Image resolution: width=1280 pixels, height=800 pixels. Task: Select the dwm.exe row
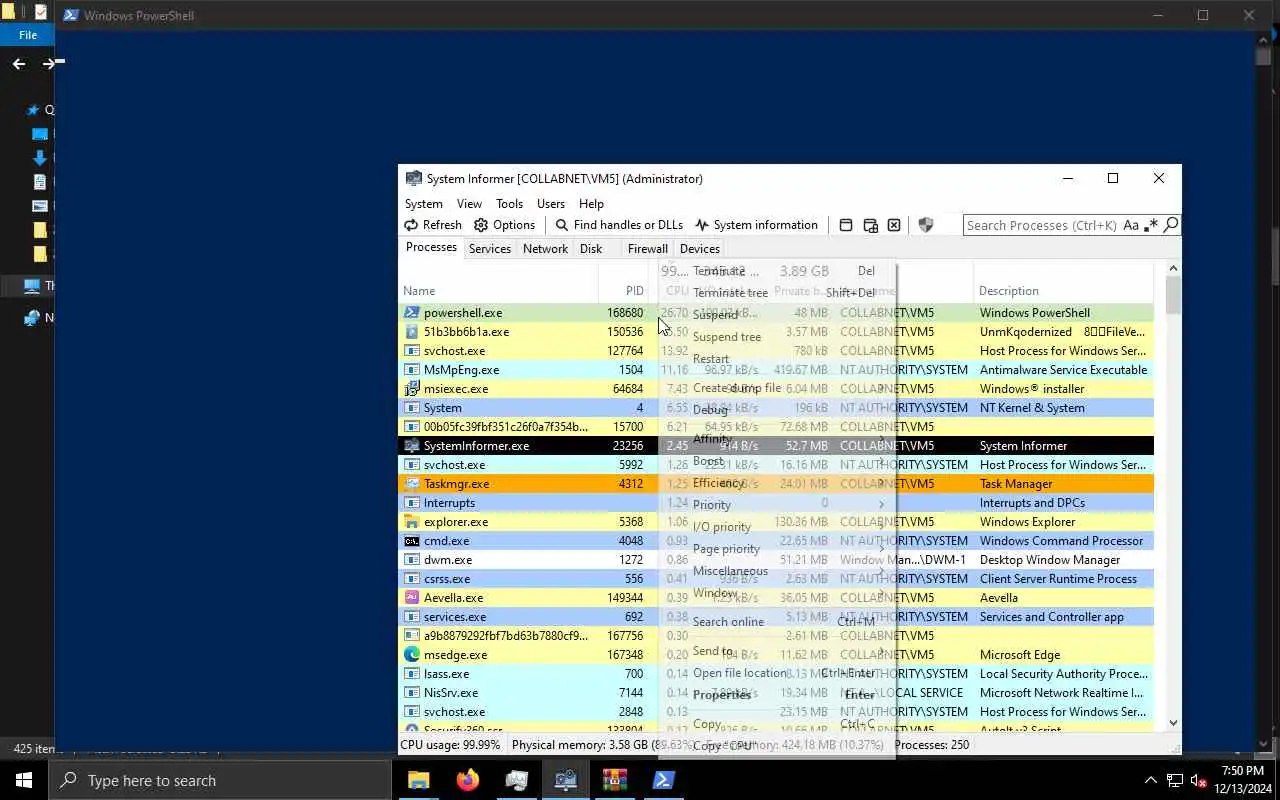[x=776, y=560]
